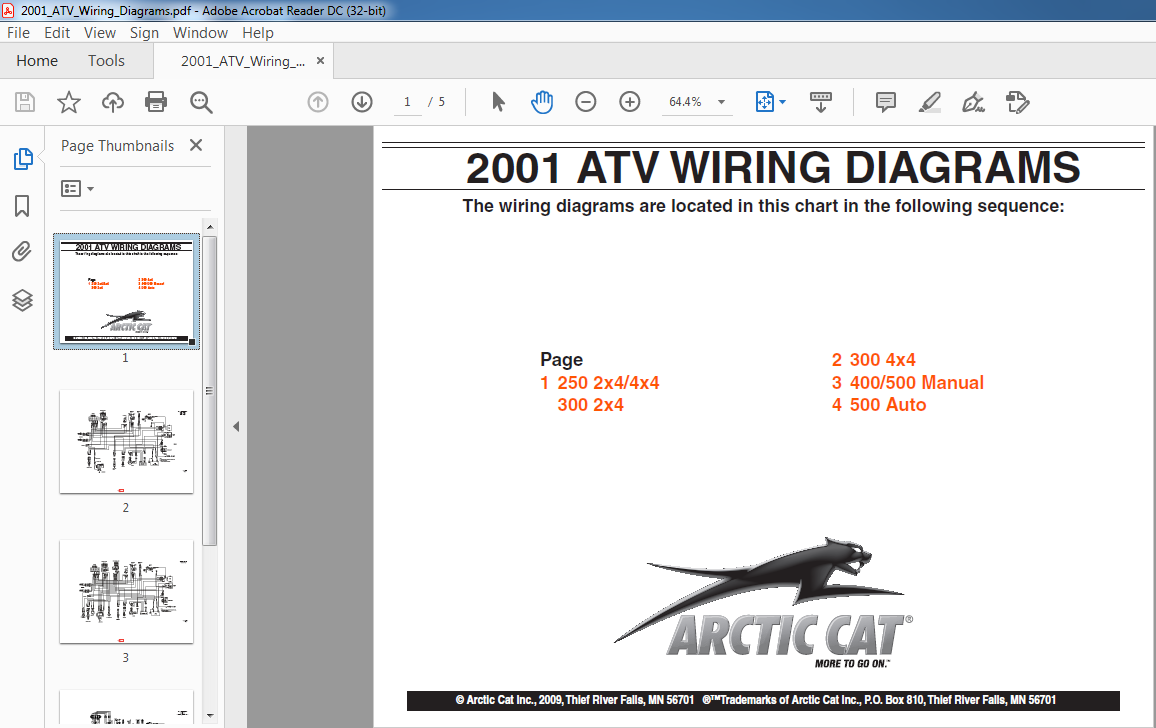This screenshot has width=1156, height=728.
Task: Print the document with printer icon
Action: point(156,102)
